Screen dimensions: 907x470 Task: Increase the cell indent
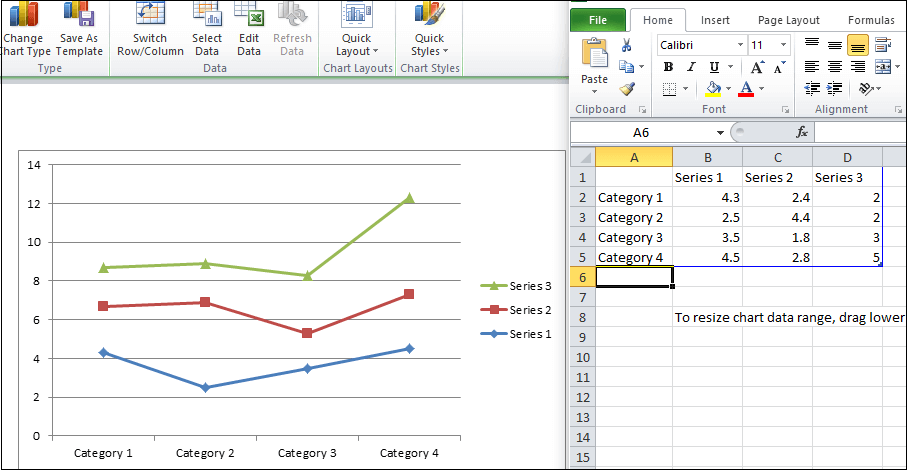click(834, 88)
